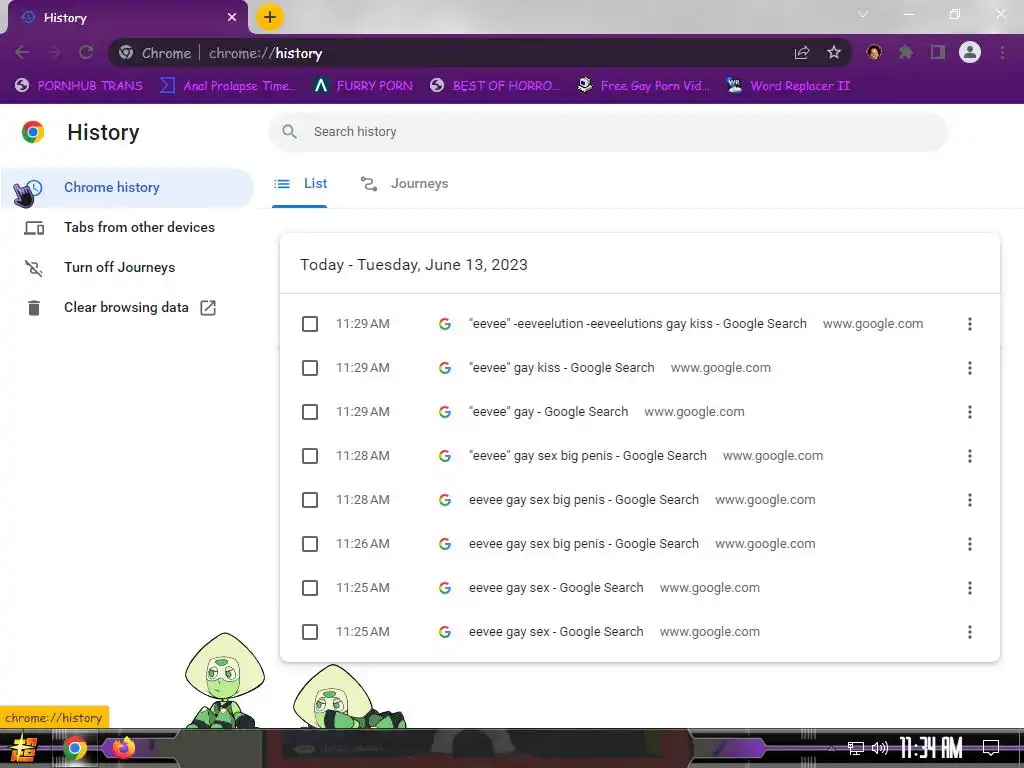This screenshot has width=1024, height=768.
Task: Open the network tray icon
Action: [x=856, y=748]
